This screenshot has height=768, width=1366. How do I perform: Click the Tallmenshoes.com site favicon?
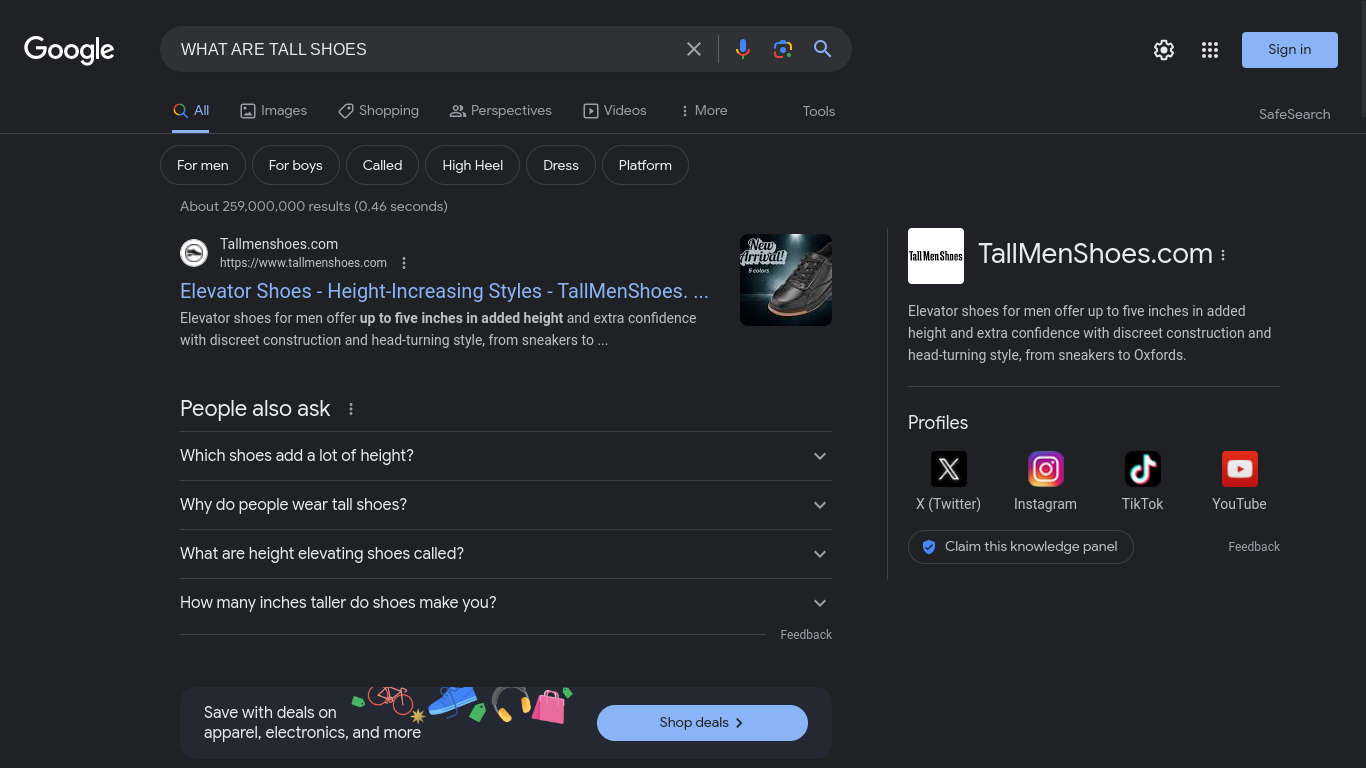click(x=194, y=253)
